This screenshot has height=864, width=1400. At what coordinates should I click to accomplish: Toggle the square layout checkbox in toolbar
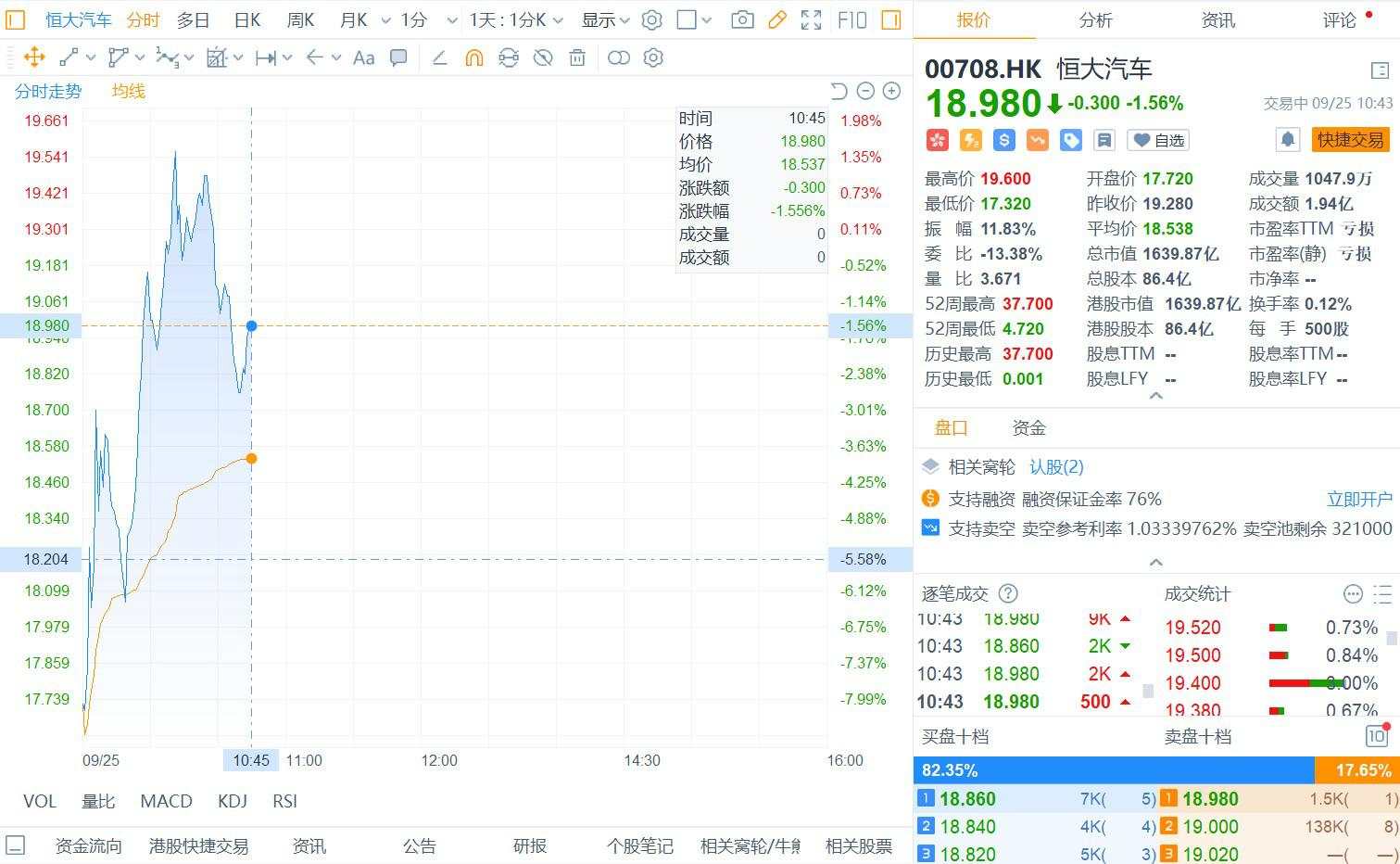coord(687,19)
